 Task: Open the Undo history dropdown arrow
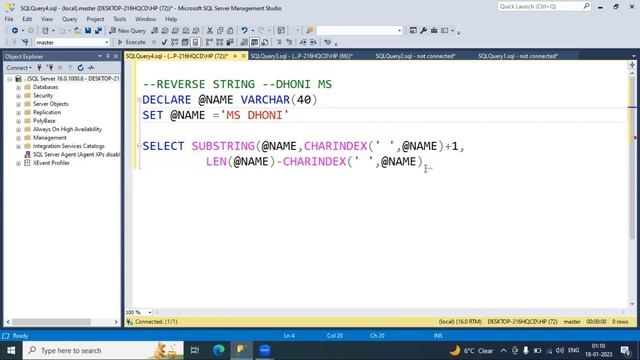[253, 31]
